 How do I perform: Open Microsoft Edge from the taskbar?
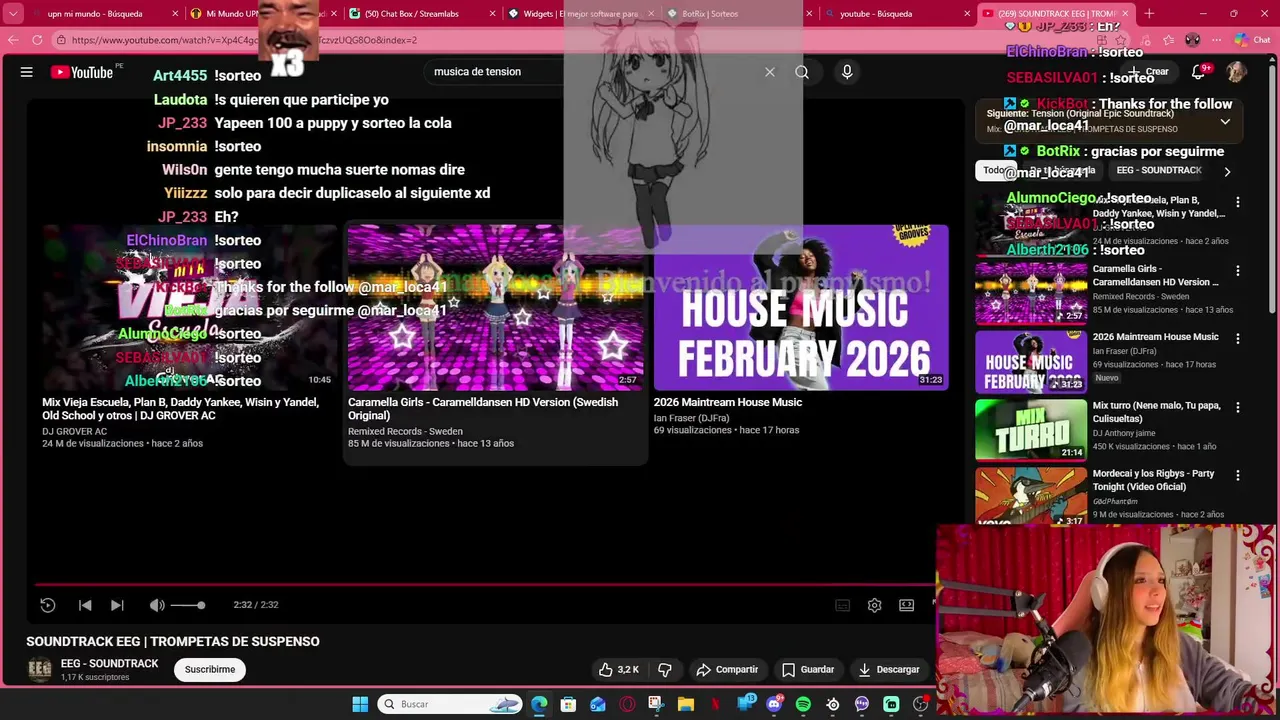tap(540, 704)
